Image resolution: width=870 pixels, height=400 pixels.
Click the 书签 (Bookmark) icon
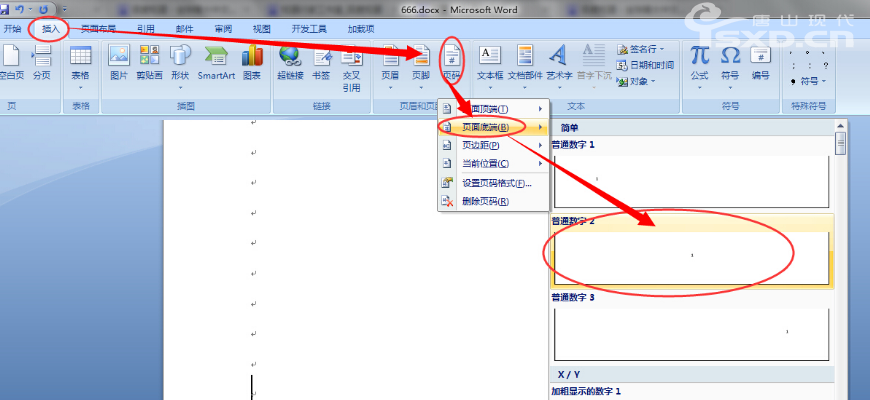coord(321,61)
